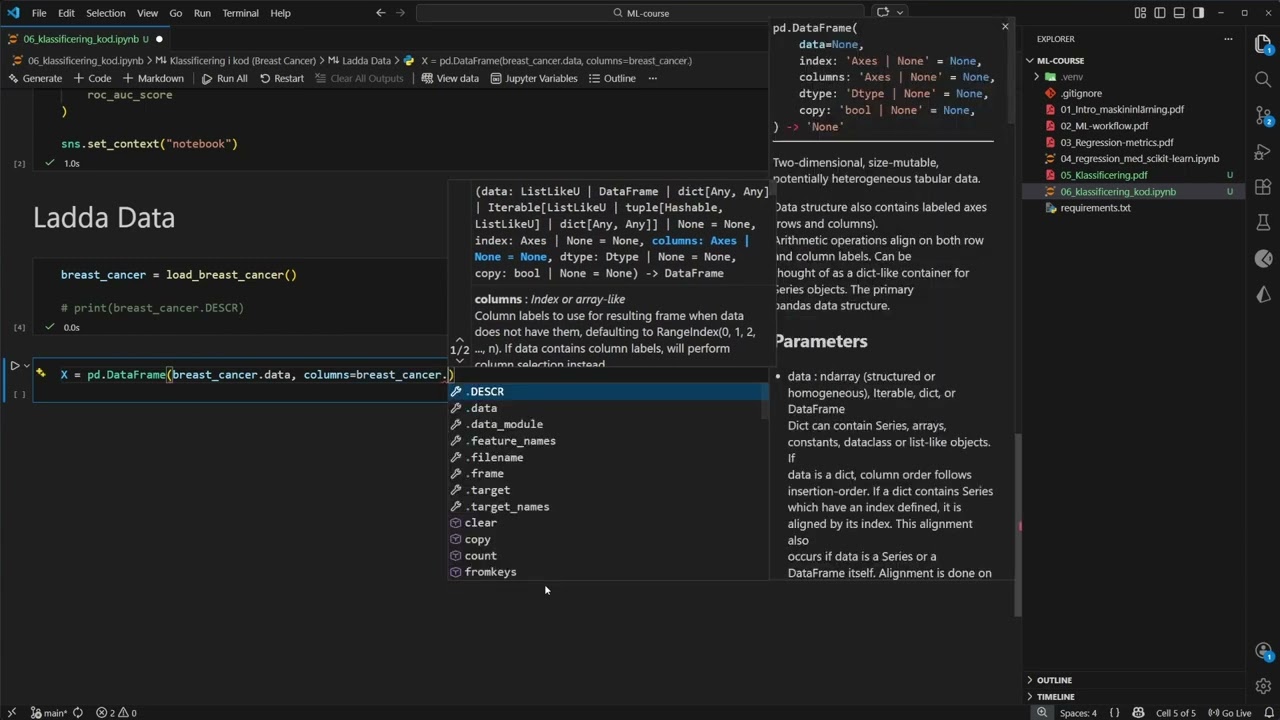Screen dimensions: 1280x720
Task: Click Run All in notebook toolbar
Action: pos(224,78)
